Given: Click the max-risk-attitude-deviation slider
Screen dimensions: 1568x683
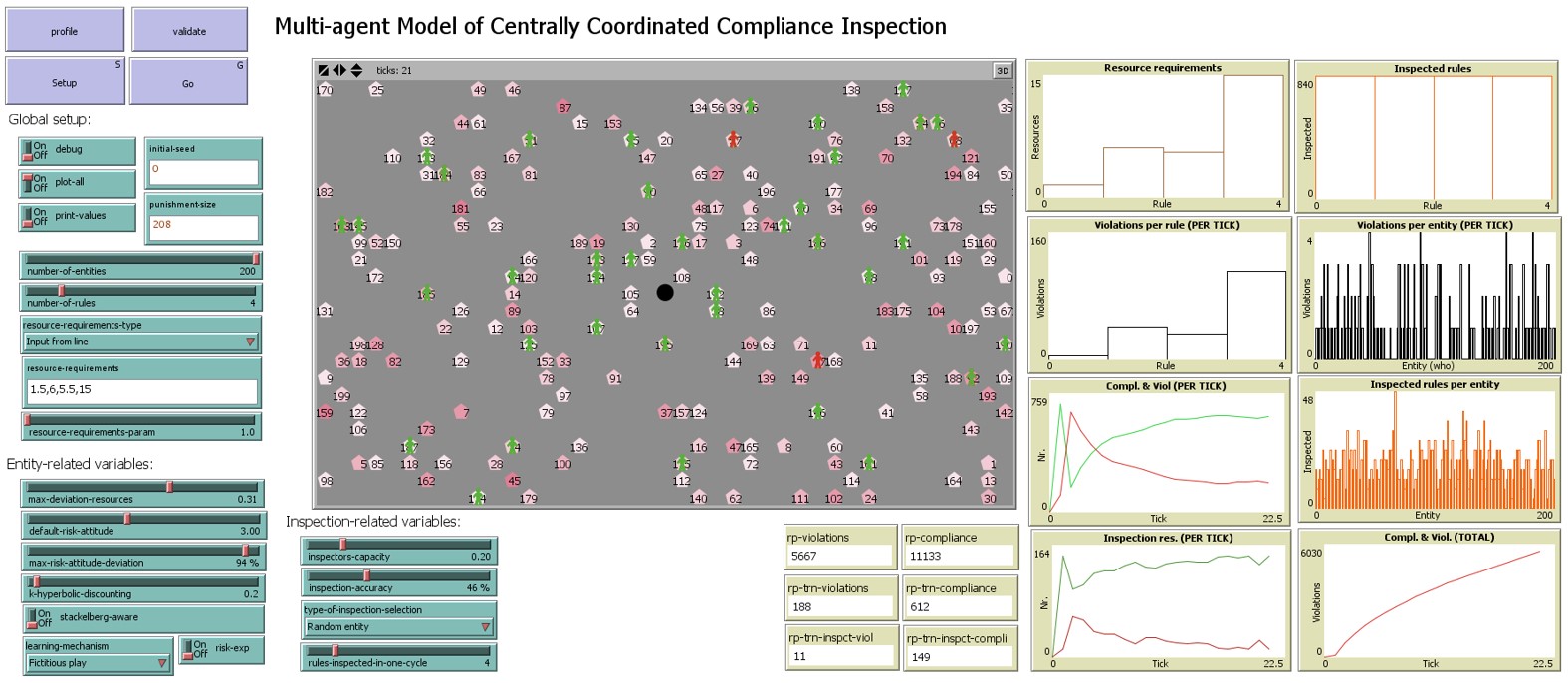Looking at the screenshot, I should pyautogui.click(x=142, y=557).
